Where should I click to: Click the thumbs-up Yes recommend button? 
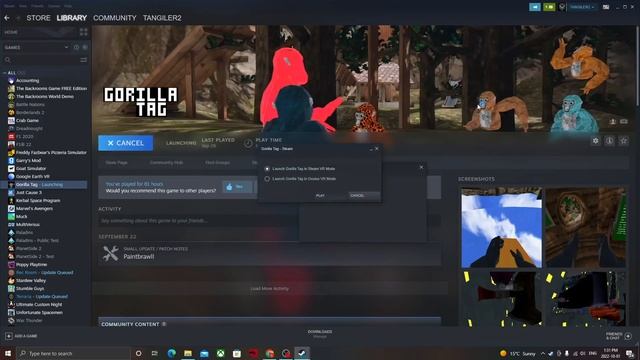[238, 187]
